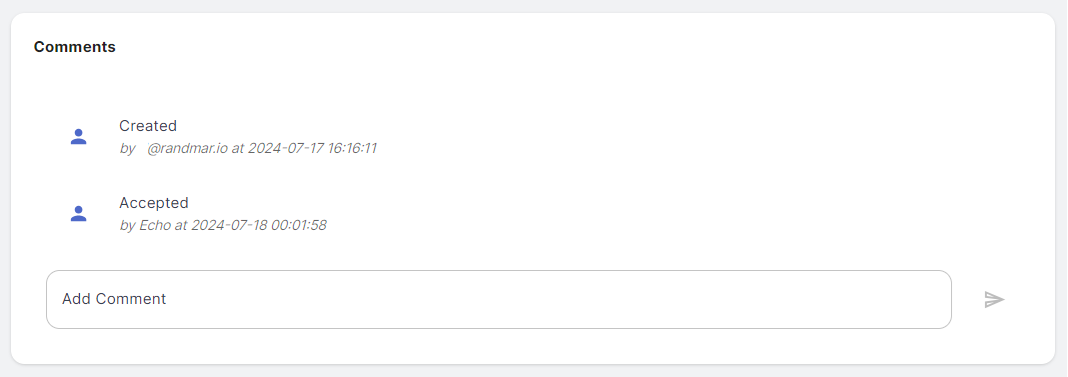1068x377 pixels.
Task: Click the Comments section heading
Action: 75,47
